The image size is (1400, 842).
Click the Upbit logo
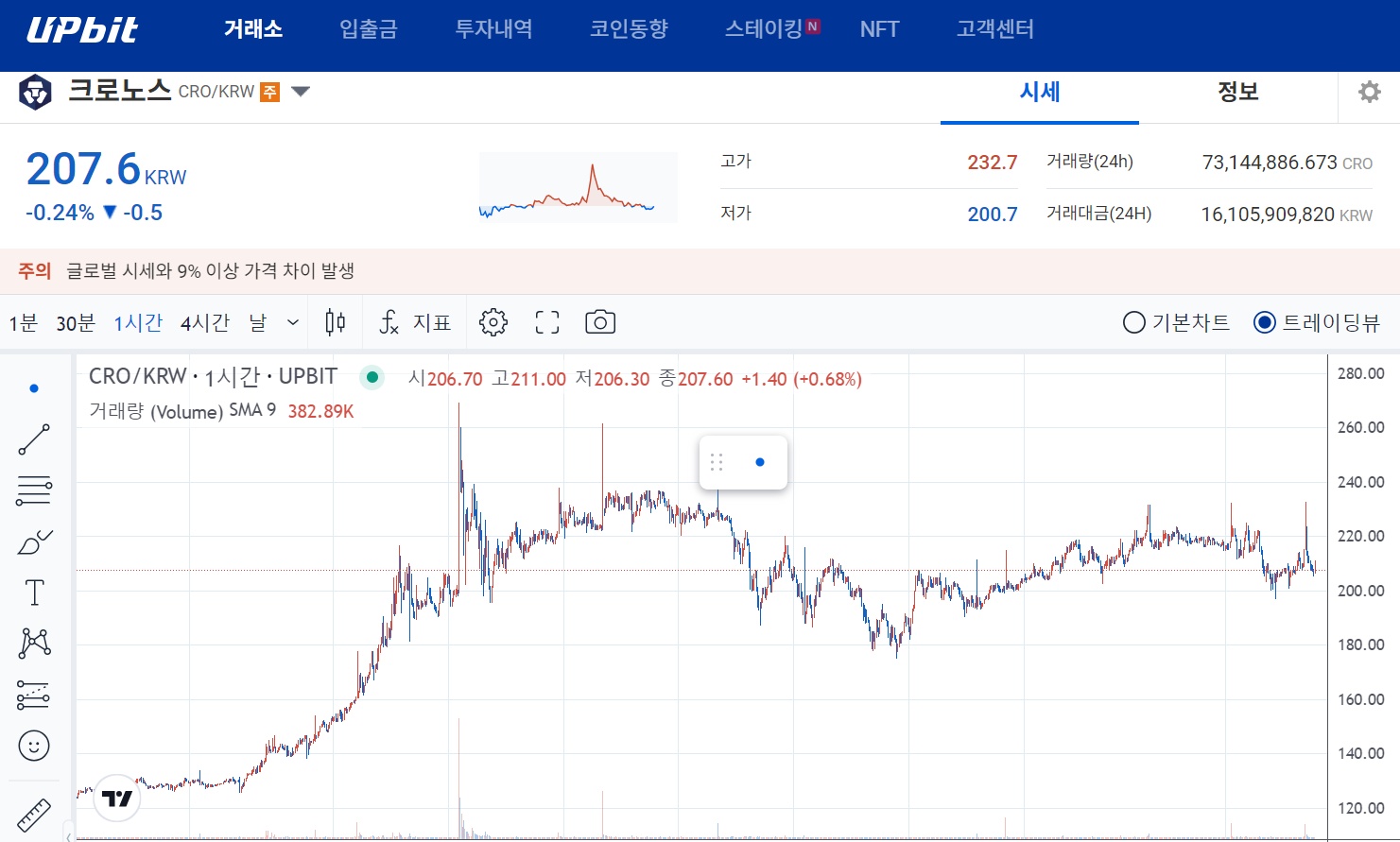[82, 30]
